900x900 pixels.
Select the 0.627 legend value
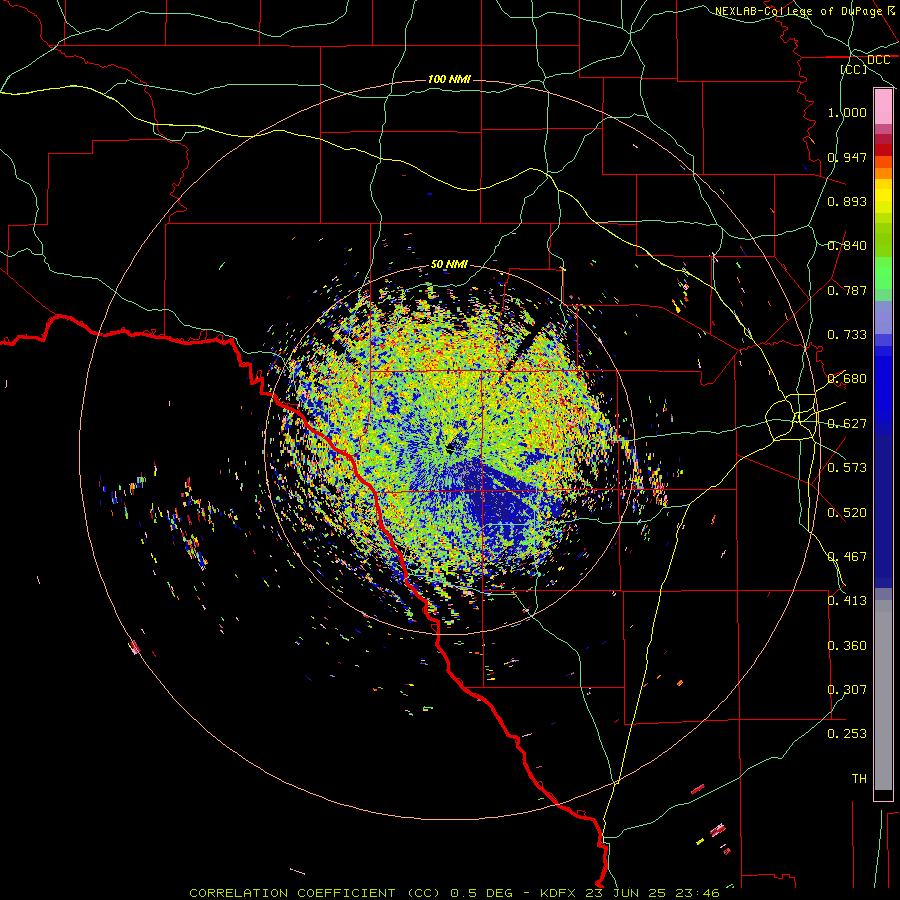pos(847,424)
